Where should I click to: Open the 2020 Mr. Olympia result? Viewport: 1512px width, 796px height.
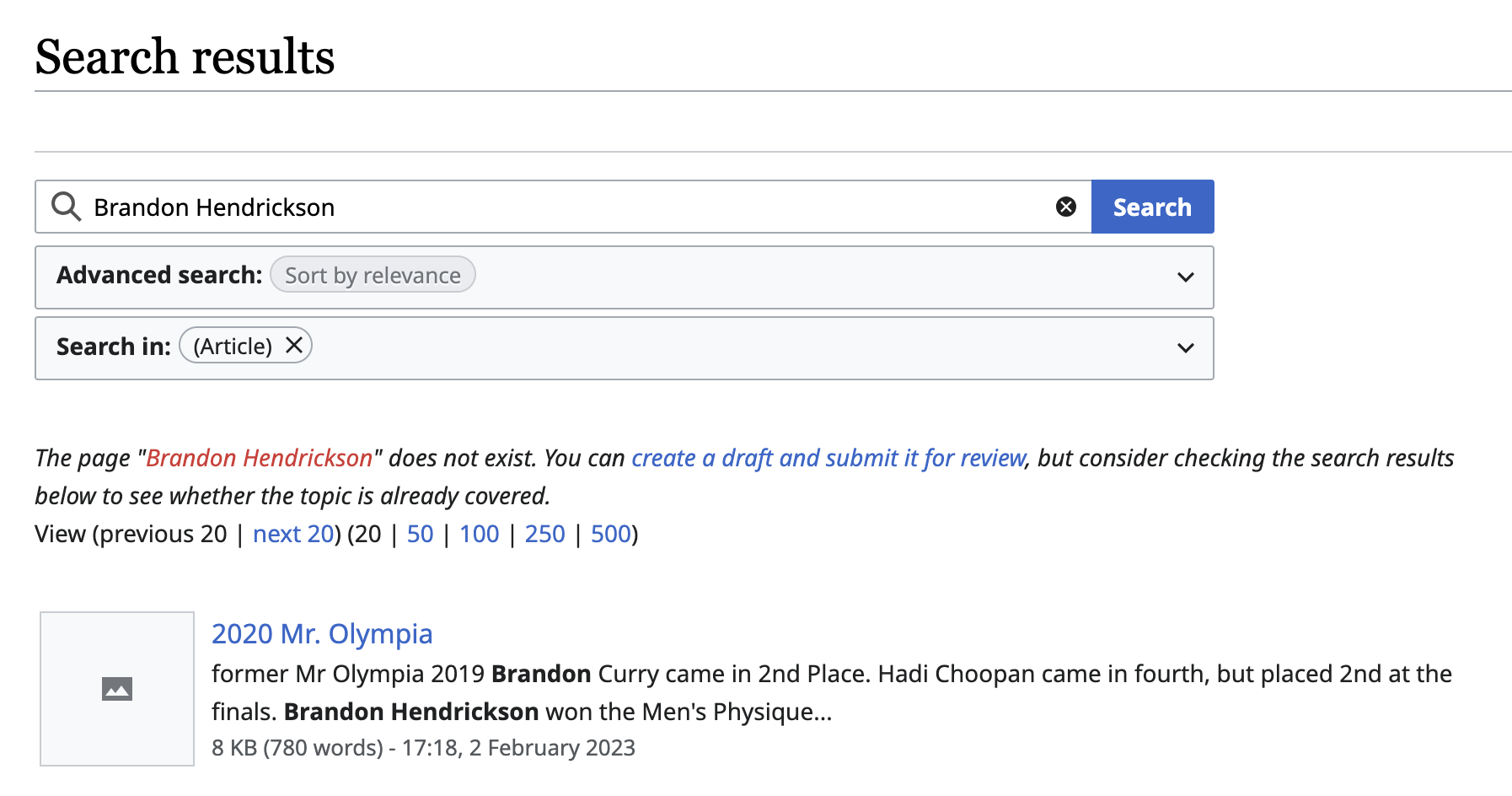tap(322, 634)
